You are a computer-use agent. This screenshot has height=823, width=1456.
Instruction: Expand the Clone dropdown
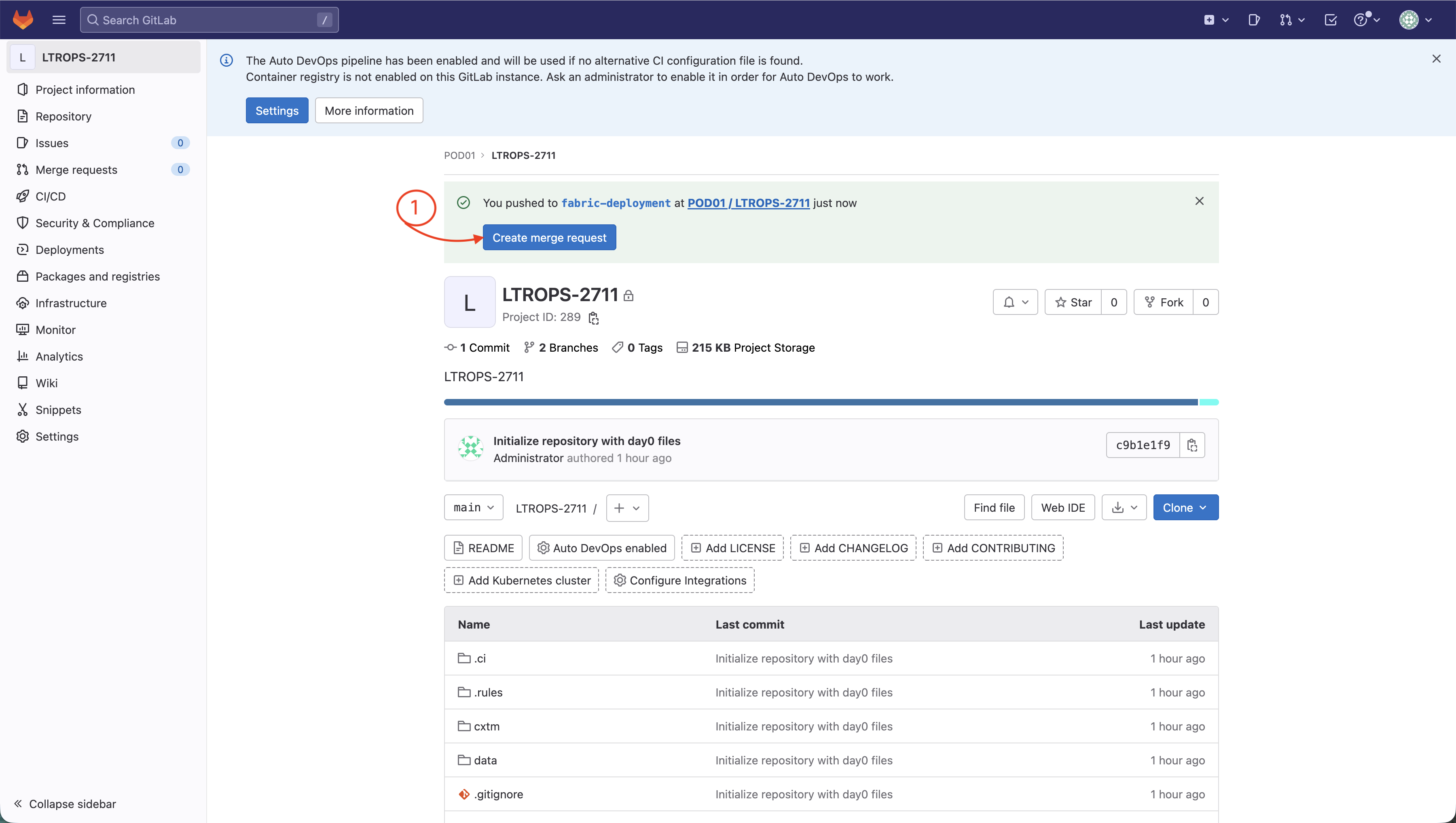[1185, 508]
